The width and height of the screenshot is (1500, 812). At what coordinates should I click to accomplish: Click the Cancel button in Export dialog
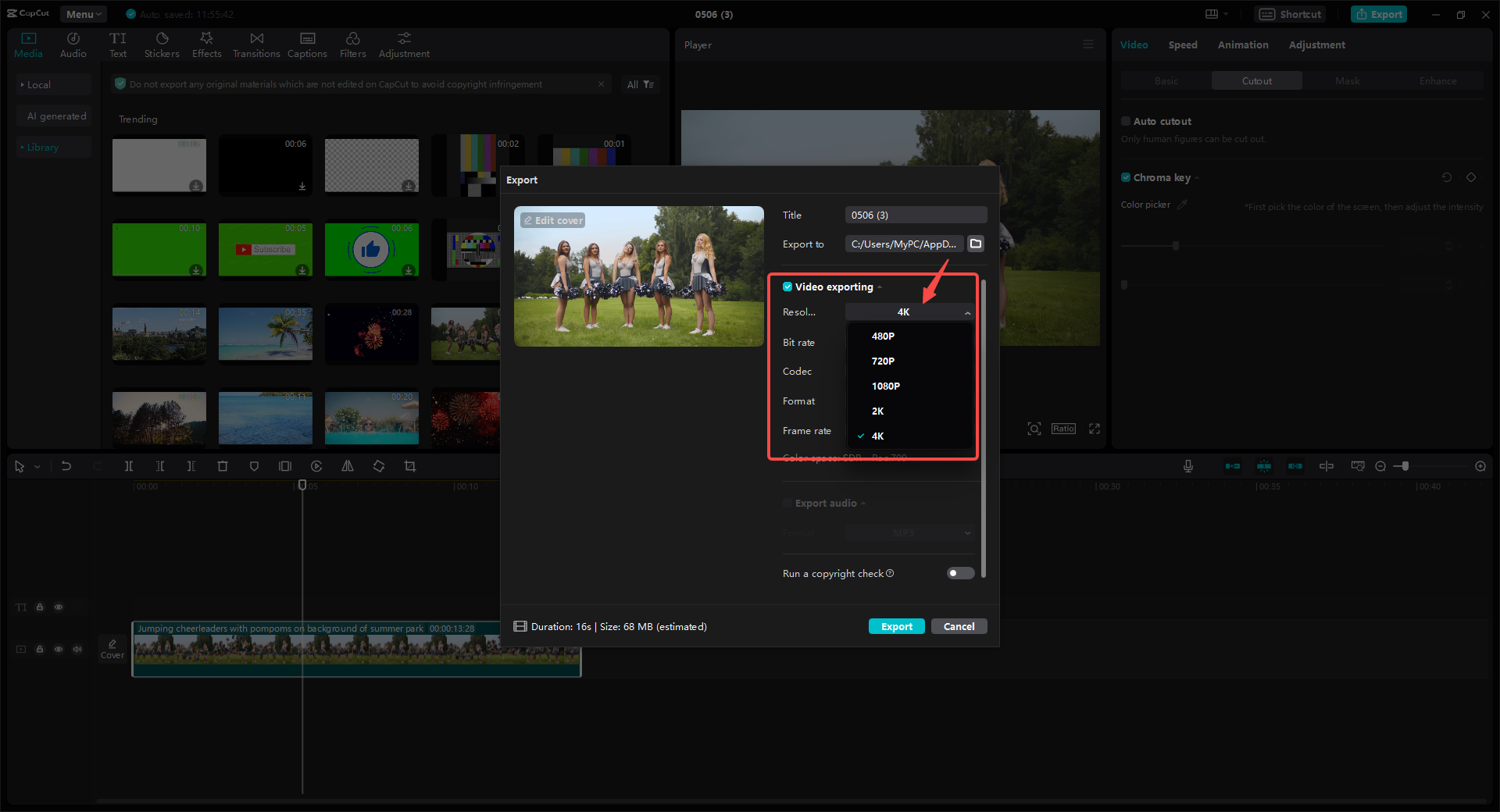(959, 626)
